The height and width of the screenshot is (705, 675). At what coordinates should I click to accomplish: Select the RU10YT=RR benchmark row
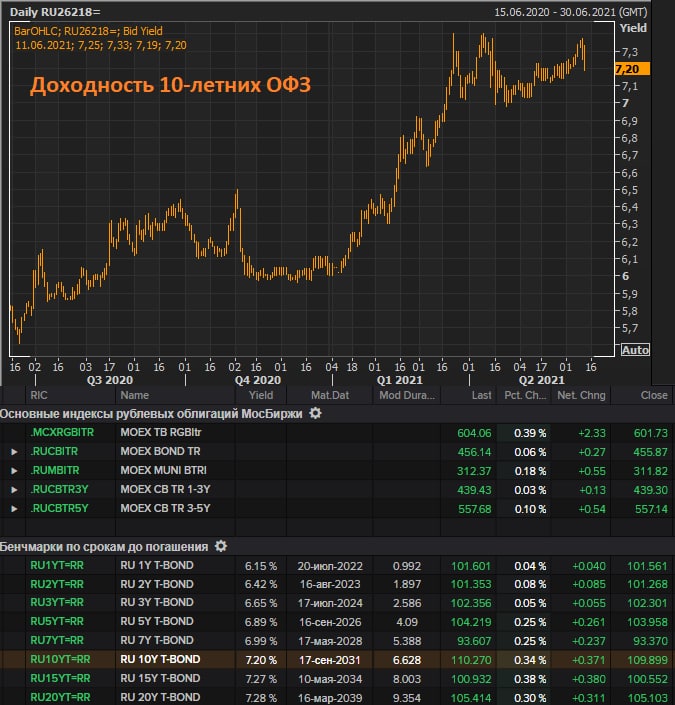coord(61,659)
